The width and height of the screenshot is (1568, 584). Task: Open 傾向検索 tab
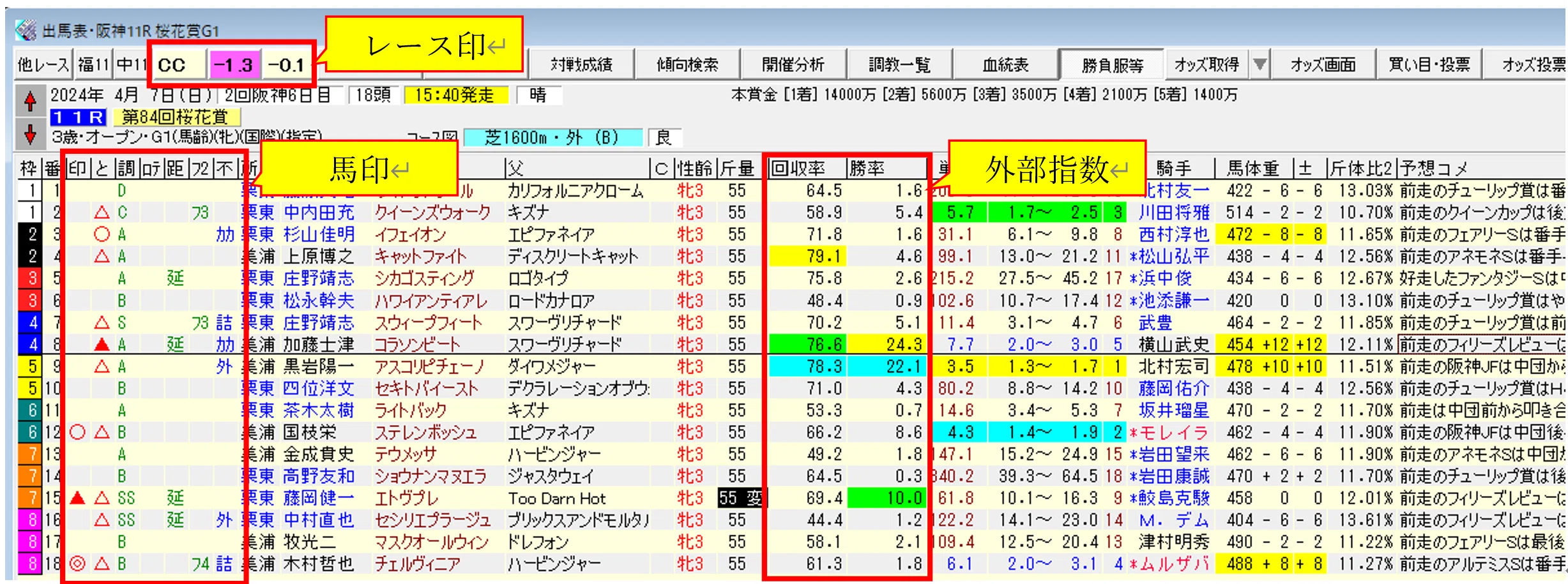[687, 64]
